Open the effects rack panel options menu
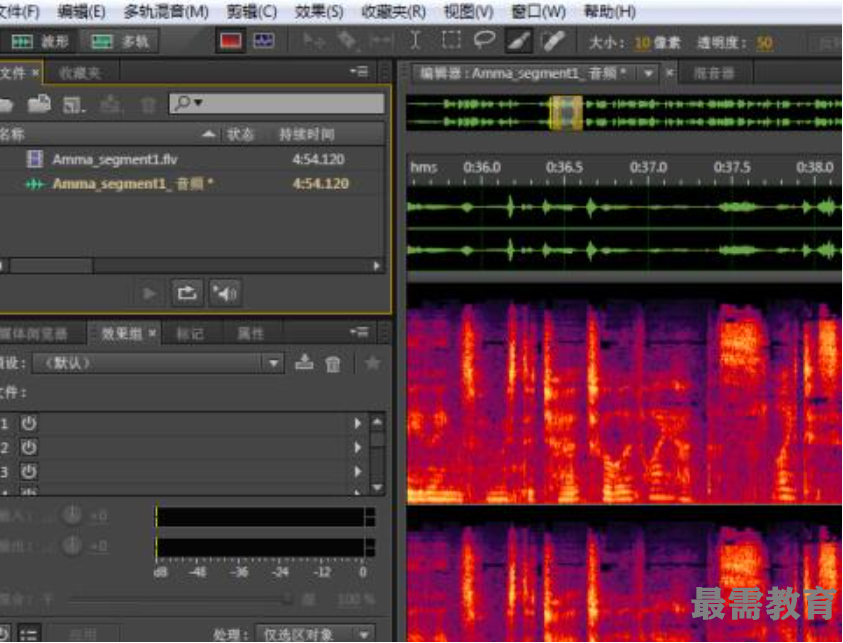Screen dimensions: 843x643 click(359, 332)
